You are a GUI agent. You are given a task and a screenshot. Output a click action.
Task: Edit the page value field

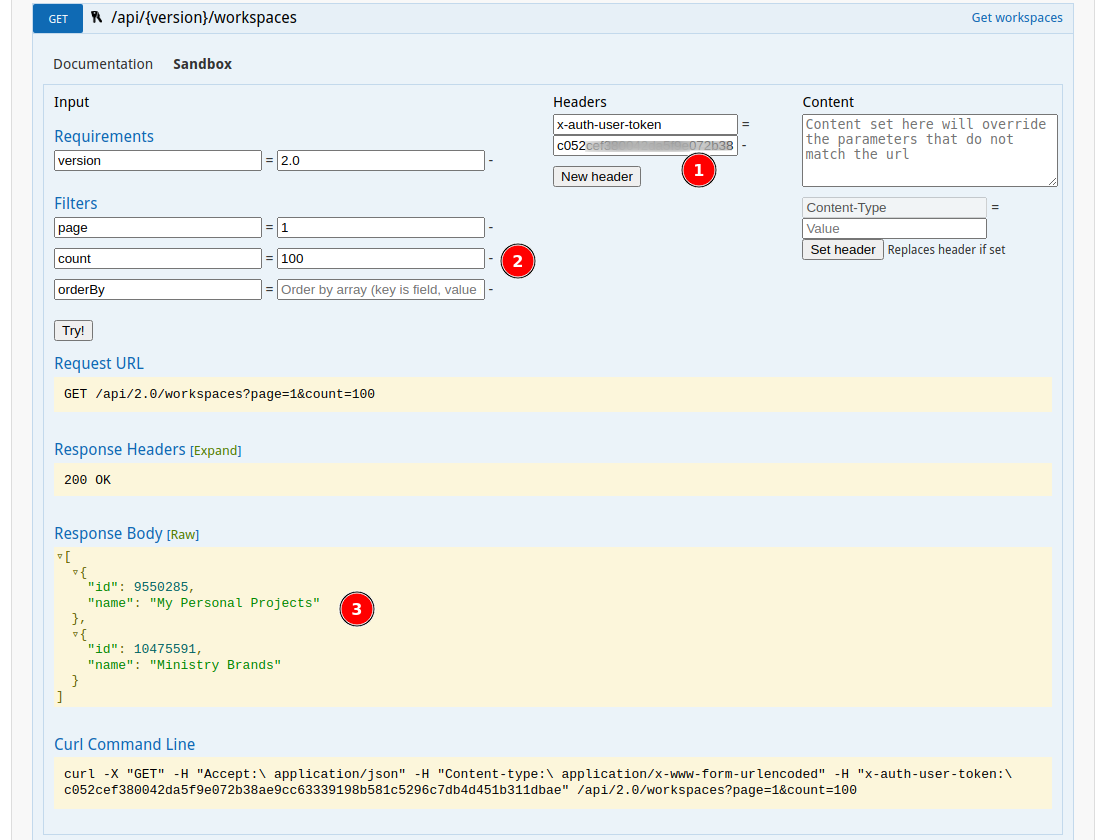(x=381, y=227)
